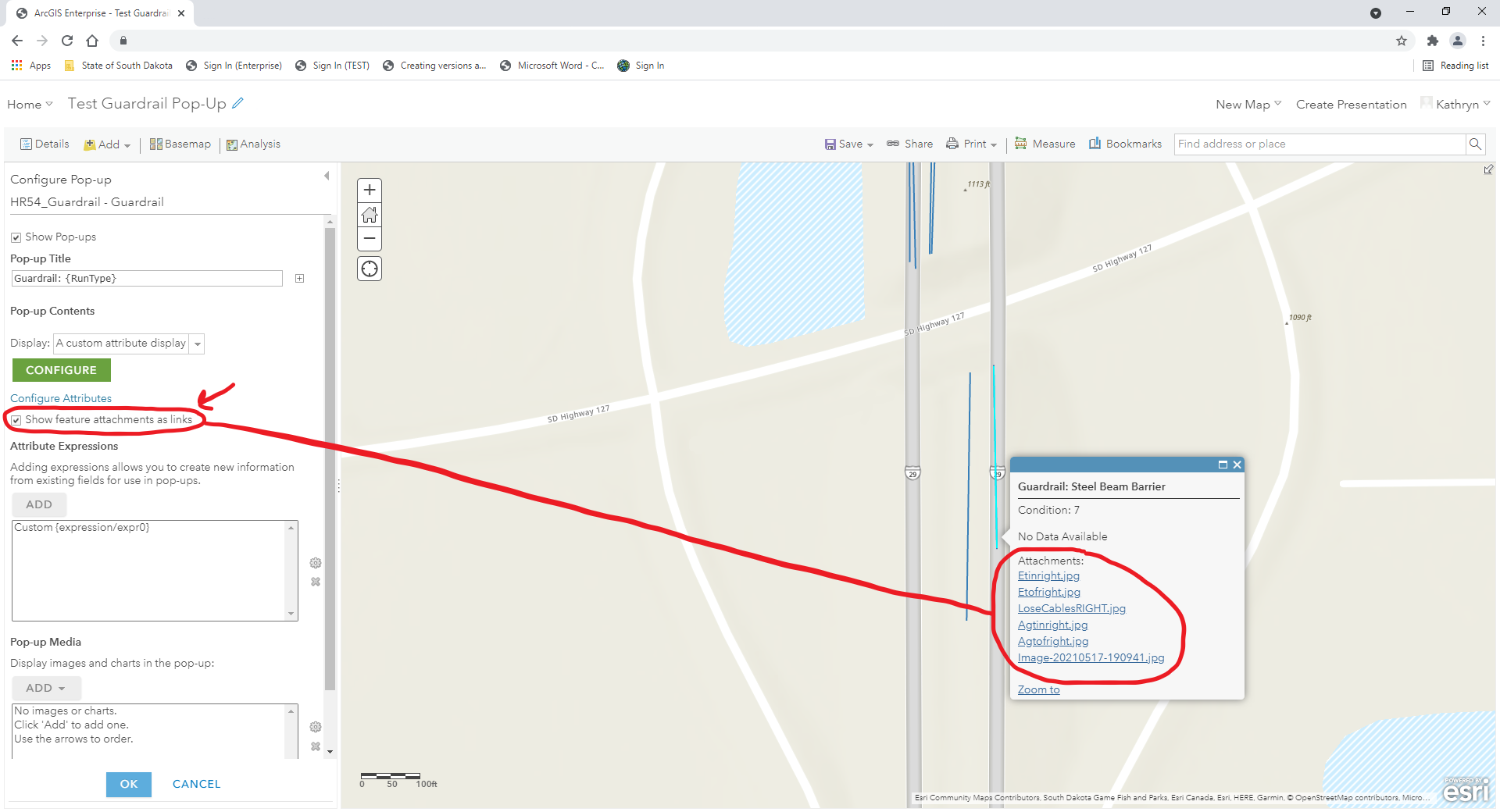This screenshot has height=812, width=1500.
Task: Open the Reading list
Action: coord(1455,66)
